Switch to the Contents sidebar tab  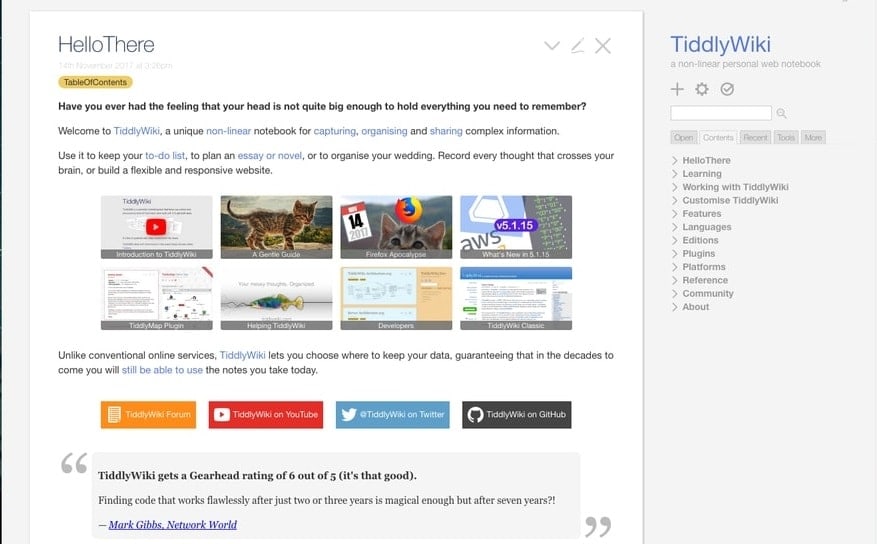click(x=718, y=138)
